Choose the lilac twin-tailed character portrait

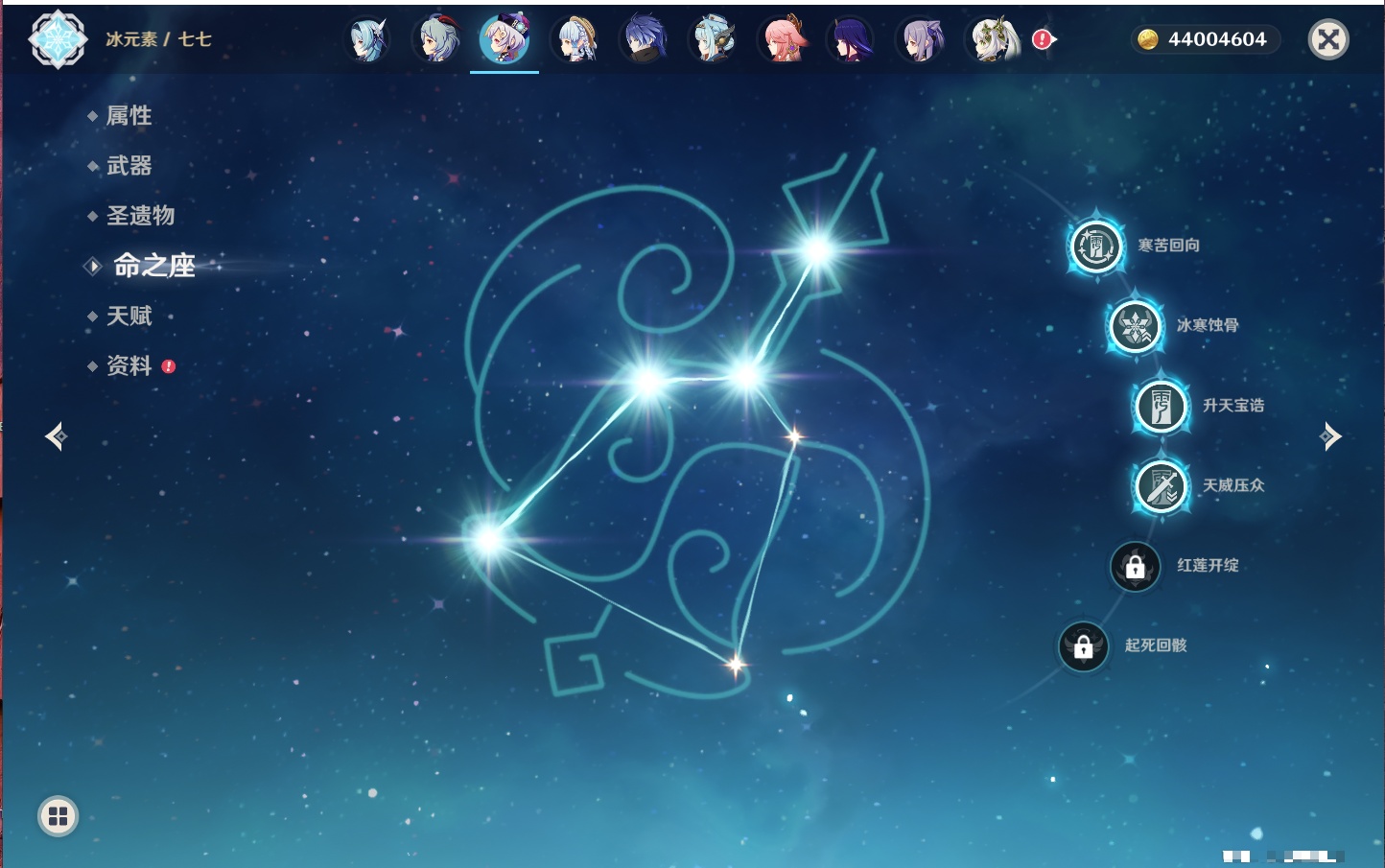click(920, 40)
